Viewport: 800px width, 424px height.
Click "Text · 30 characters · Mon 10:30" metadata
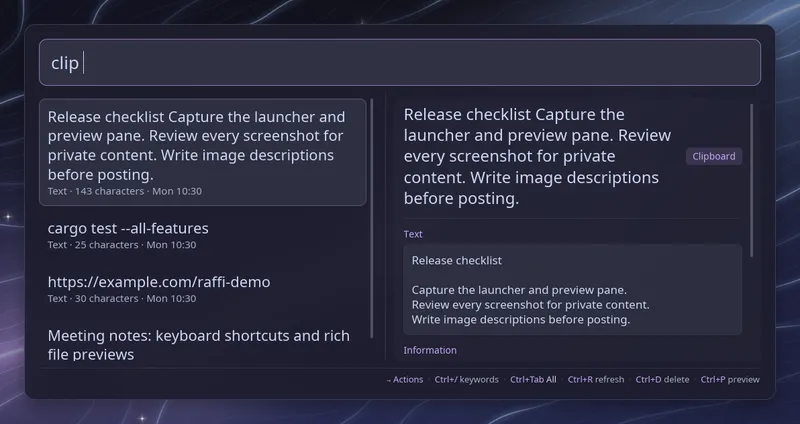point(121,298)
